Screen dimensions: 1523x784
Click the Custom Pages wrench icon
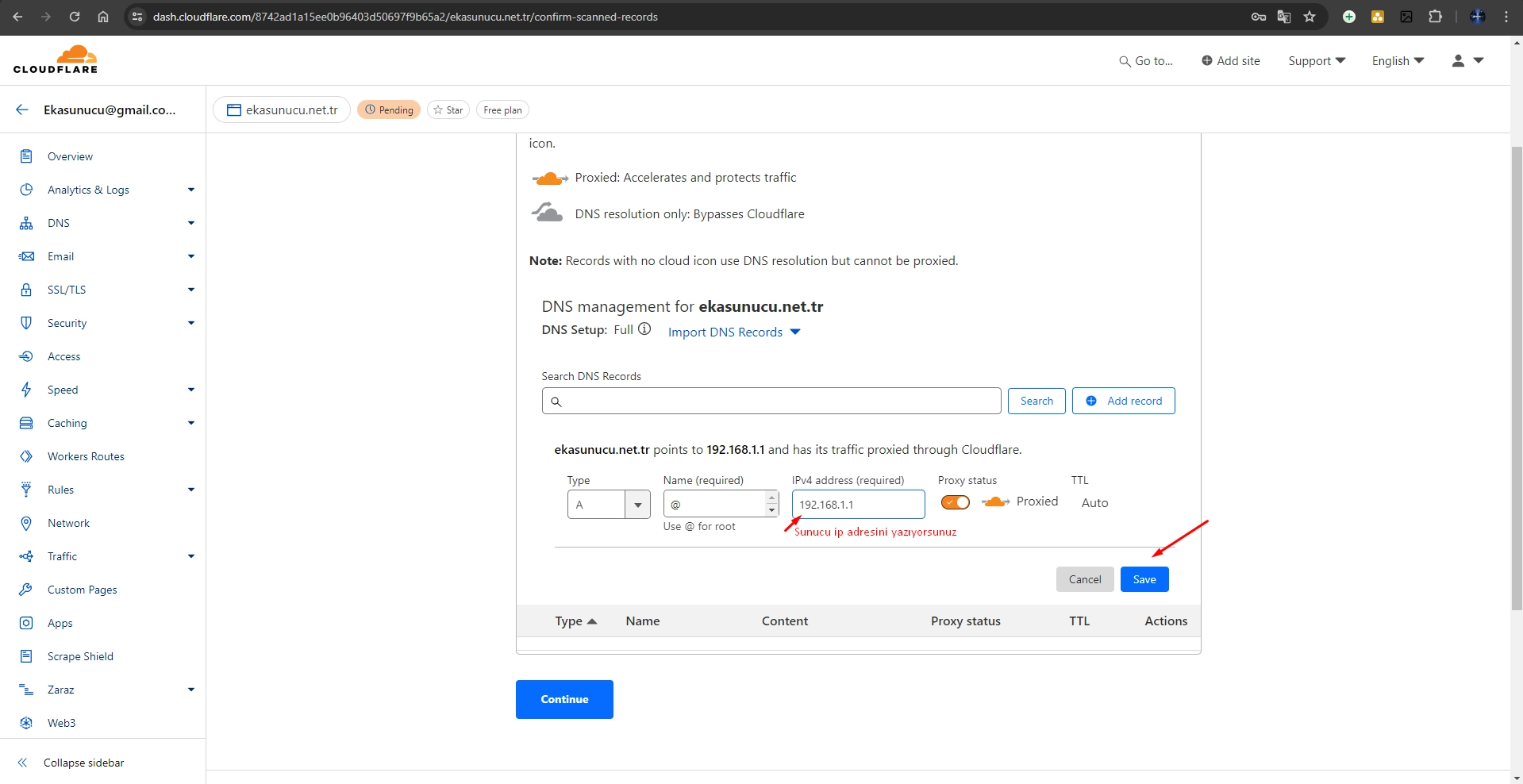26,590
